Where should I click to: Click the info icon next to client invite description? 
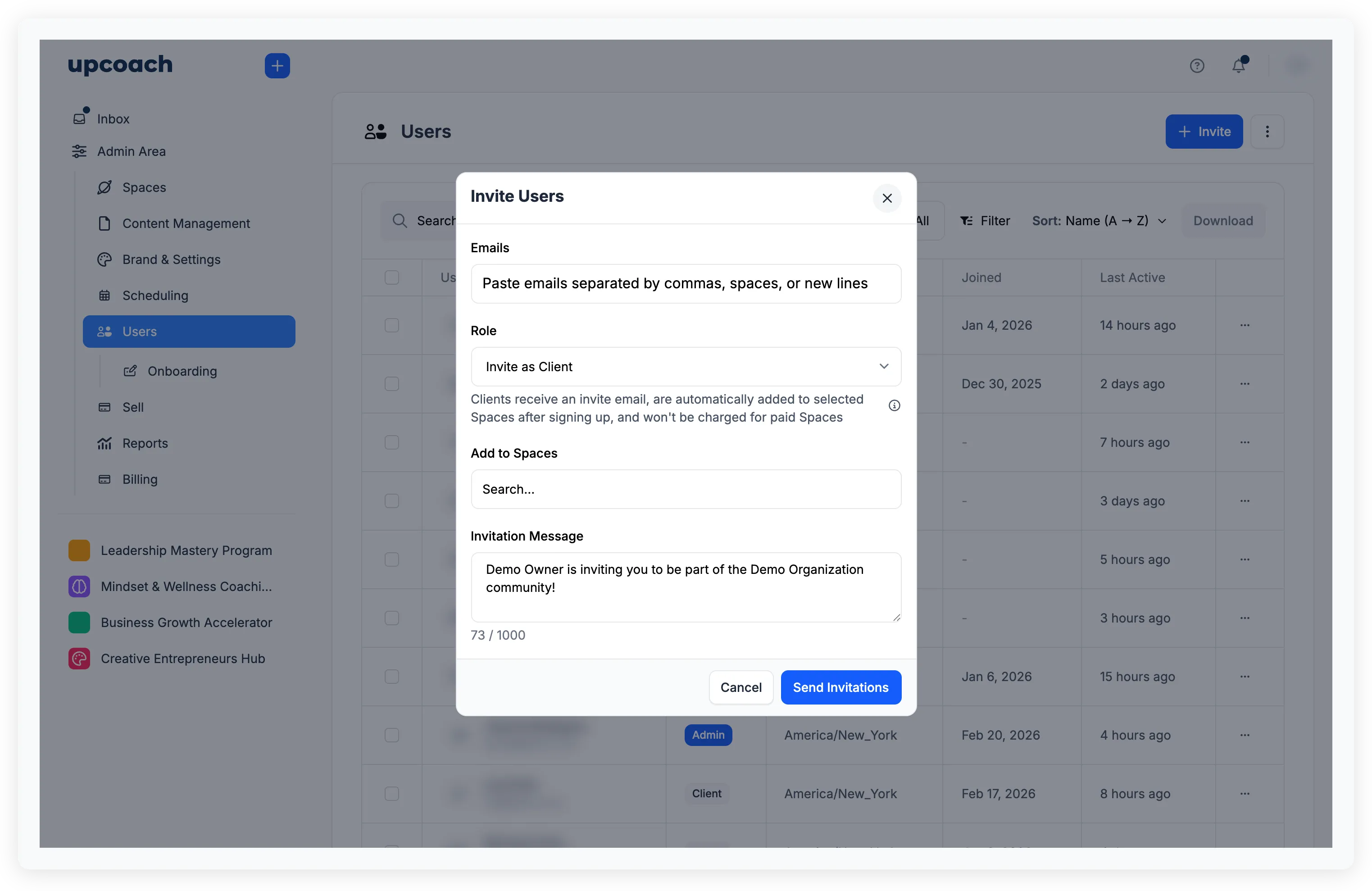(x=894, y=405)
